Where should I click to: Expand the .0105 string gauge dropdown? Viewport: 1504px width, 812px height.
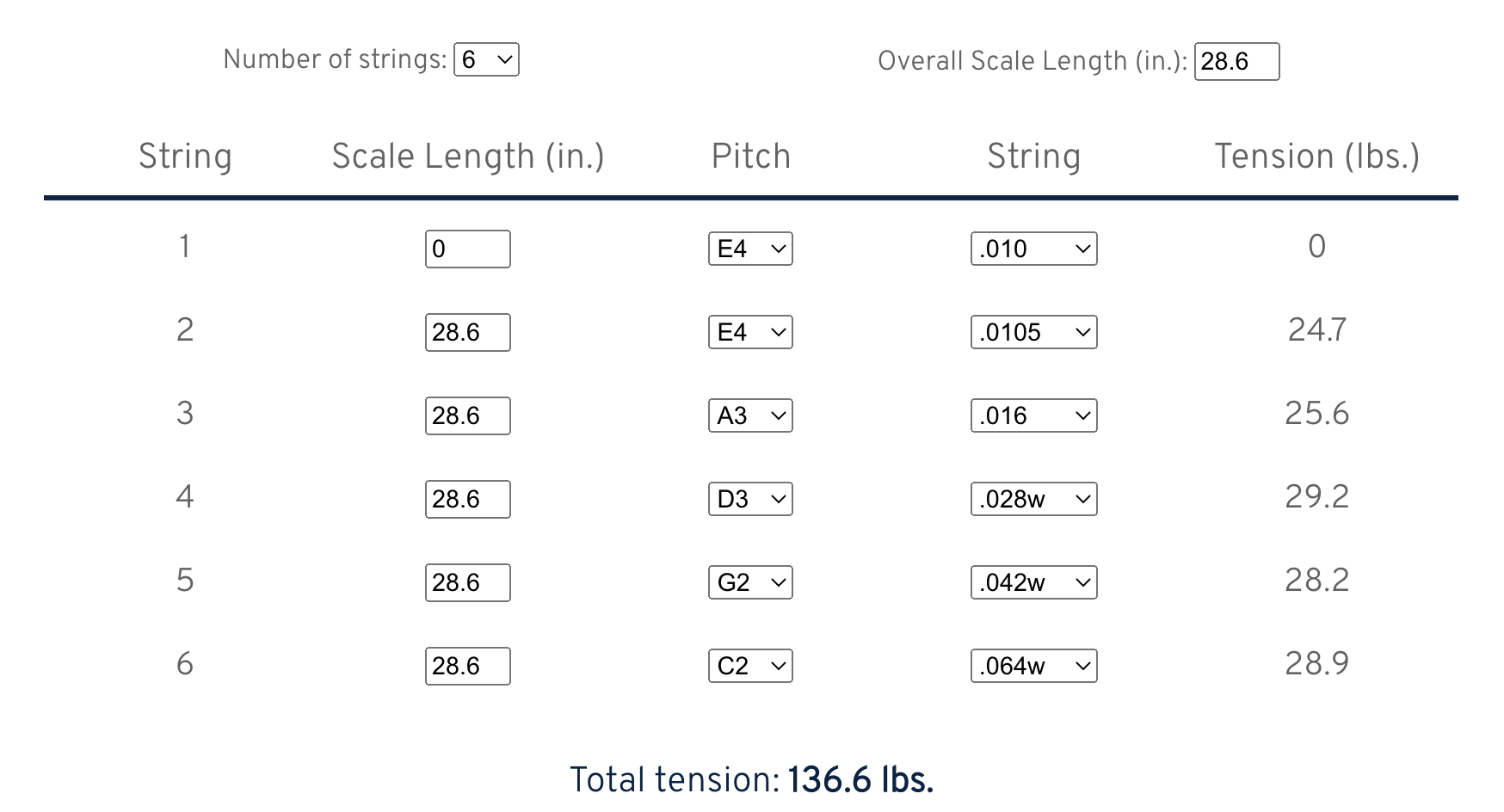click(1033, 332)
